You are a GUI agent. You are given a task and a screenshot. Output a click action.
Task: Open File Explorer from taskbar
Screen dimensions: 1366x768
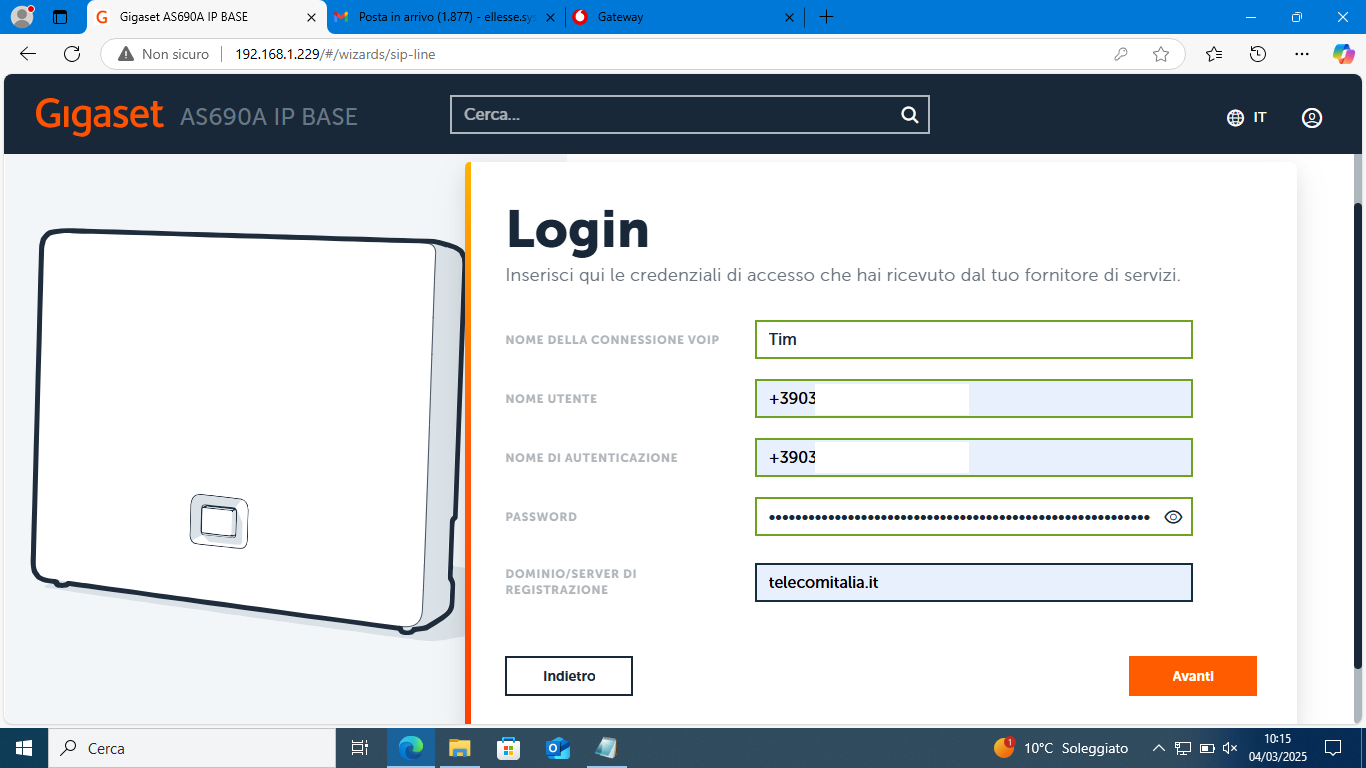(459, 748)
